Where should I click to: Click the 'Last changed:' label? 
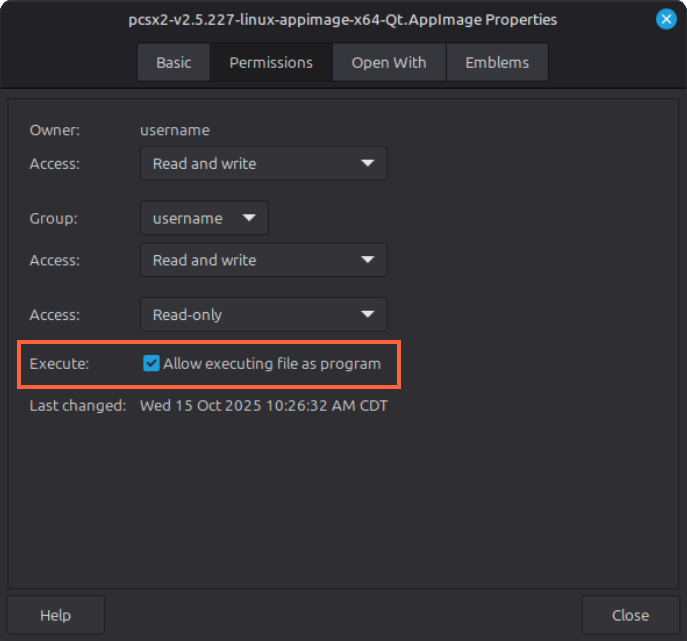(78, 405)
